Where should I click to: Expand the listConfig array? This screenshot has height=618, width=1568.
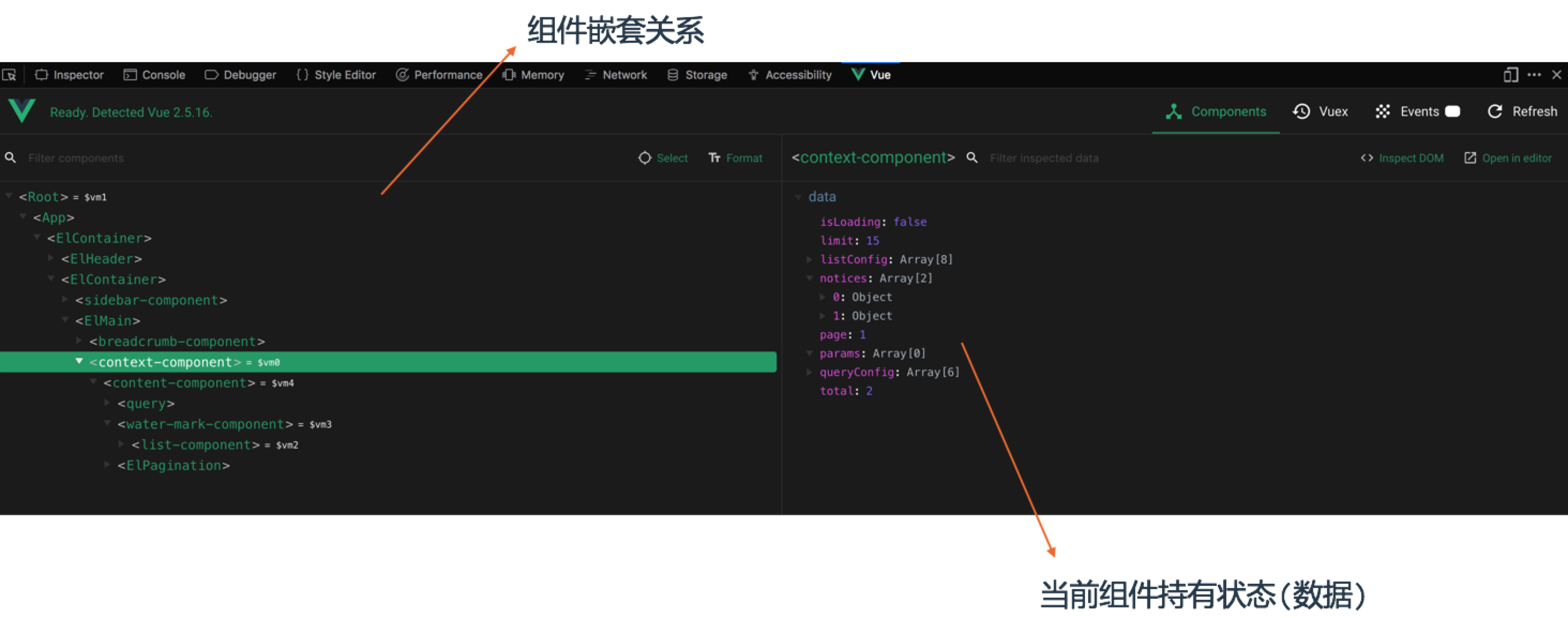coord(810,259)
